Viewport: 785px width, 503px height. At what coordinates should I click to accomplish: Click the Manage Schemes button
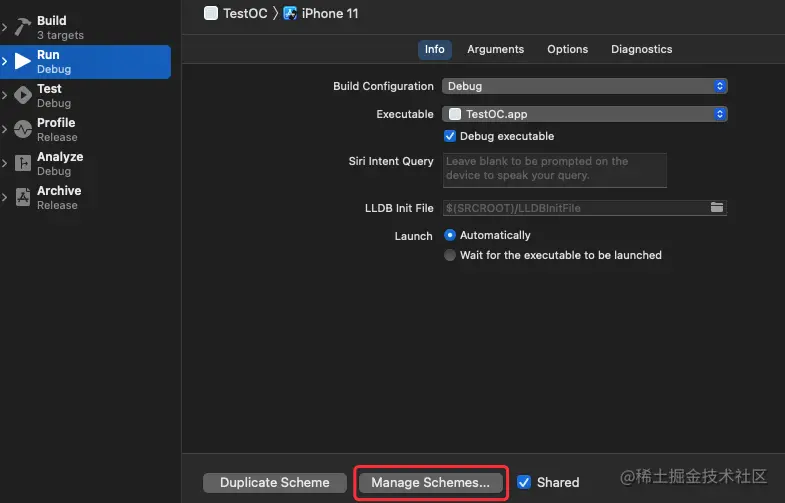pos(431,482)
